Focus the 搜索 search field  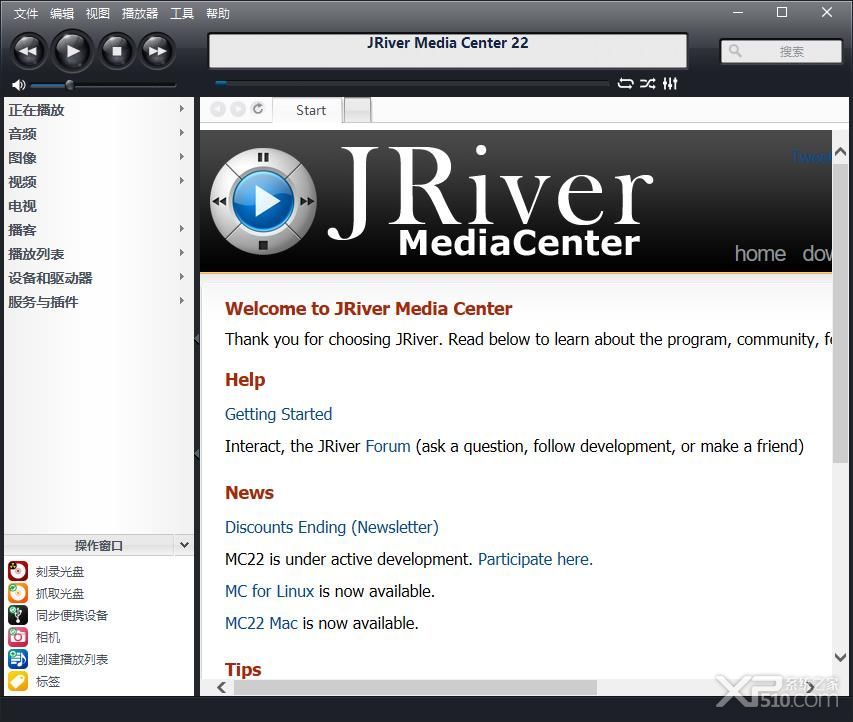(x=781, y=51)
